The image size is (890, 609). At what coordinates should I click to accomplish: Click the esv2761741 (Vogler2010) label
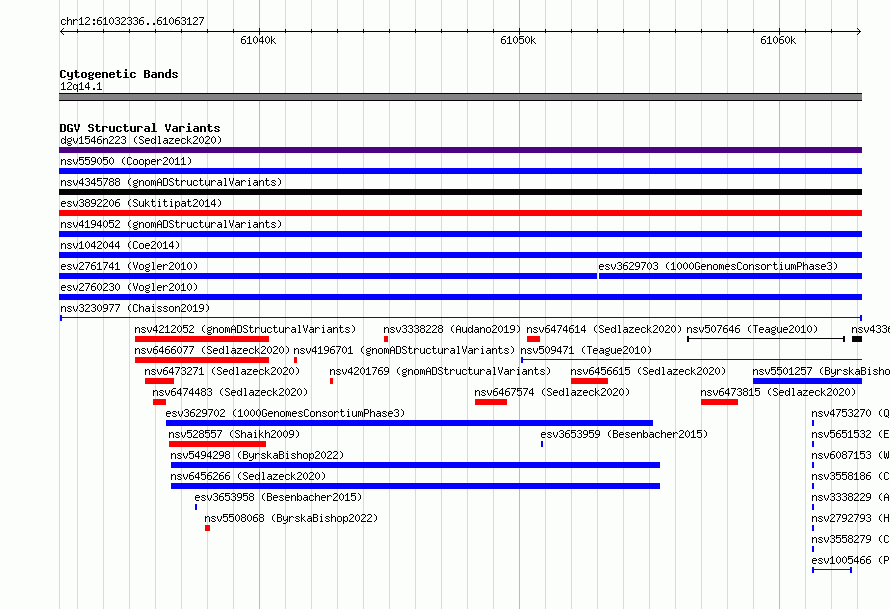(129, 266)
